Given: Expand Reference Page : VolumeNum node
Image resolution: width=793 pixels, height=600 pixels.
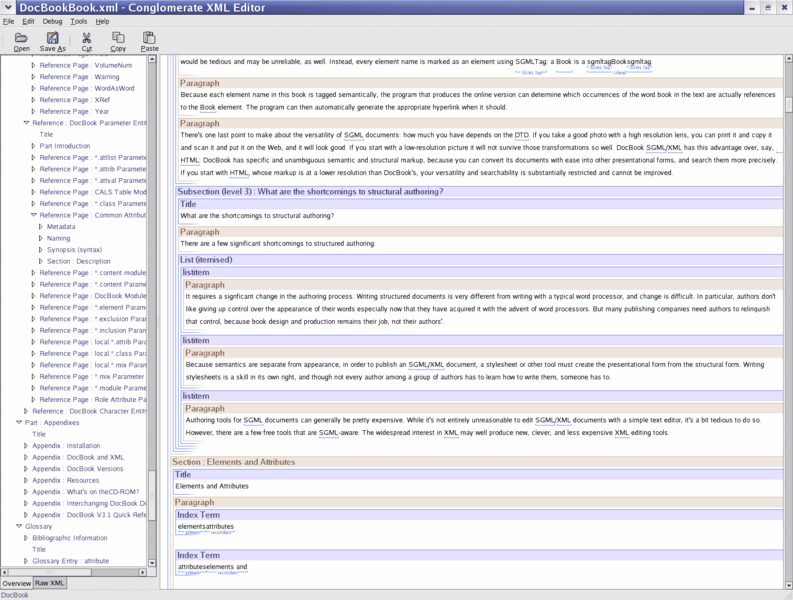Looking at the screenshot, I should click(33, 65).
